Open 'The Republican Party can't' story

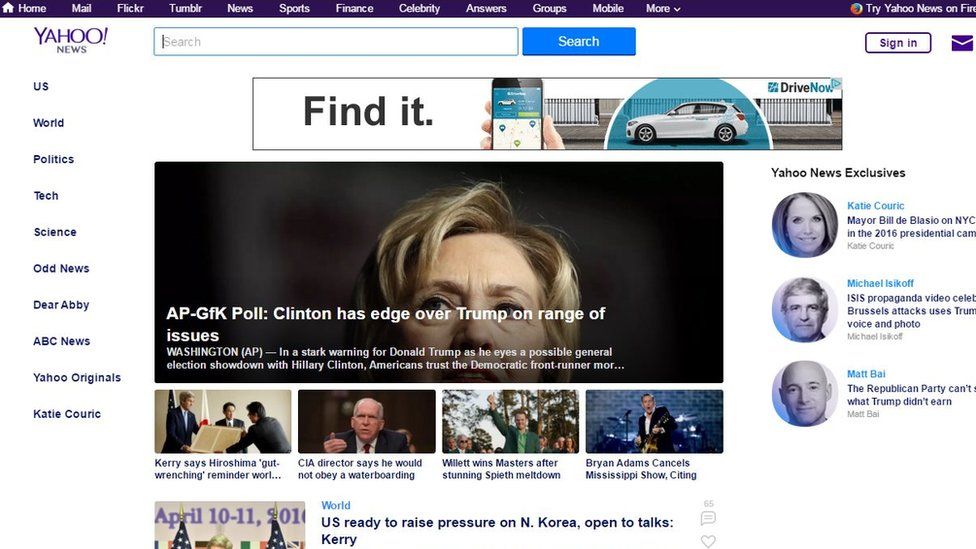(911, 395)
